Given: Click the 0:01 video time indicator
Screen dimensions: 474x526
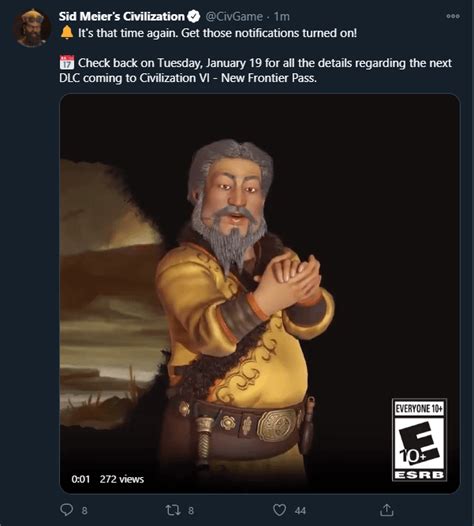Looking at the screenshot, I should pos(81,479).
